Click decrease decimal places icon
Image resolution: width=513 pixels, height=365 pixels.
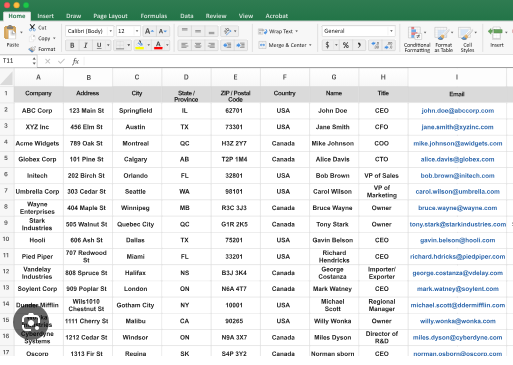click(389, 45)
